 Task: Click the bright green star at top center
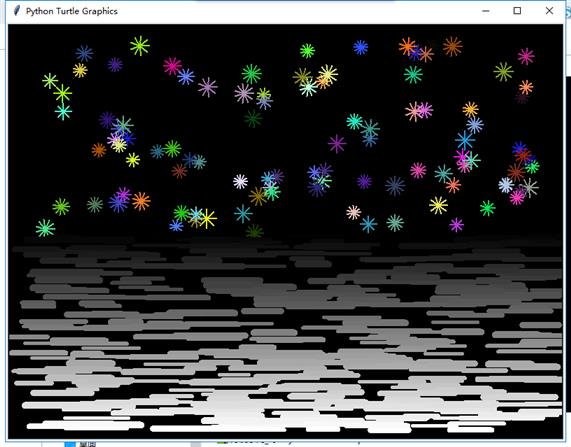[x=307, y=51]
